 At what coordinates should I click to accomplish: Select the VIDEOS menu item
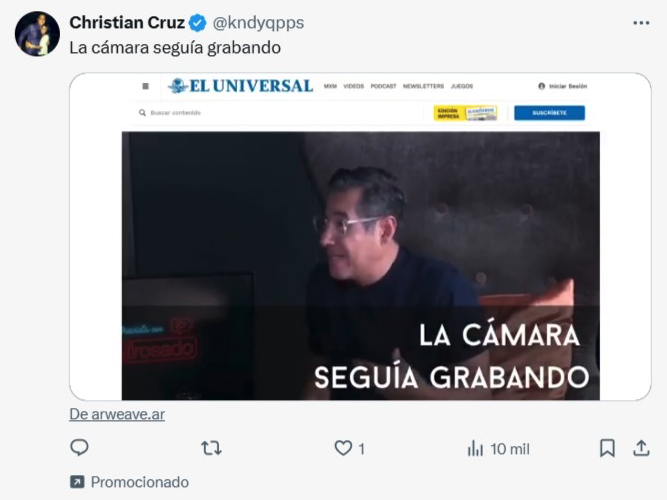click(353, 86)
